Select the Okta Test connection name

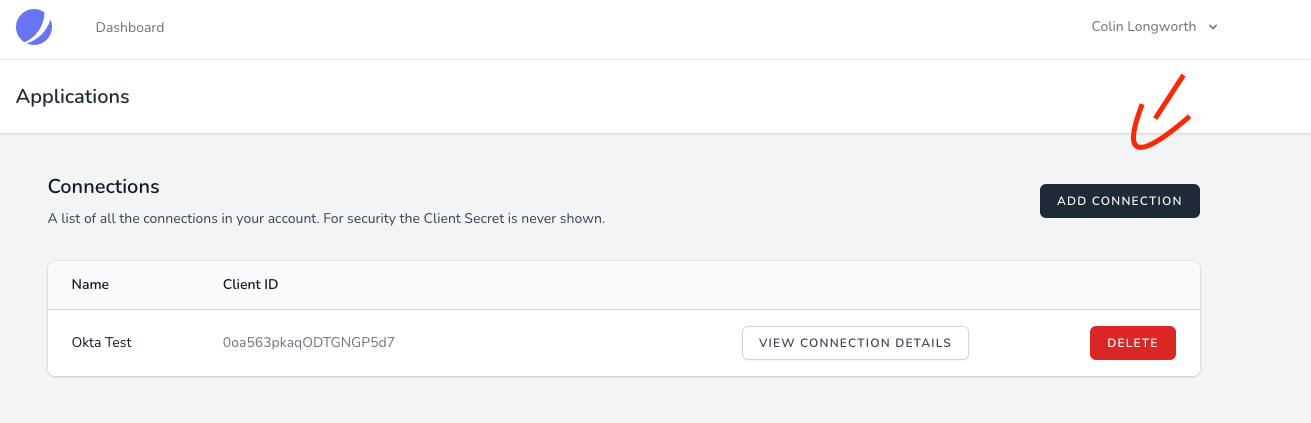[x=102, y=342]
